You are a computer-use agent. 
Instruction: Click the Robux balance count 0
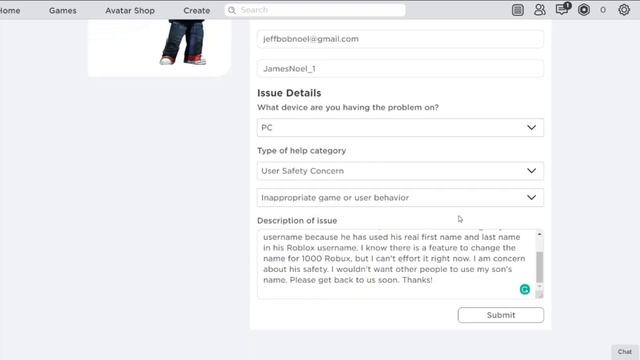(603, 10)
